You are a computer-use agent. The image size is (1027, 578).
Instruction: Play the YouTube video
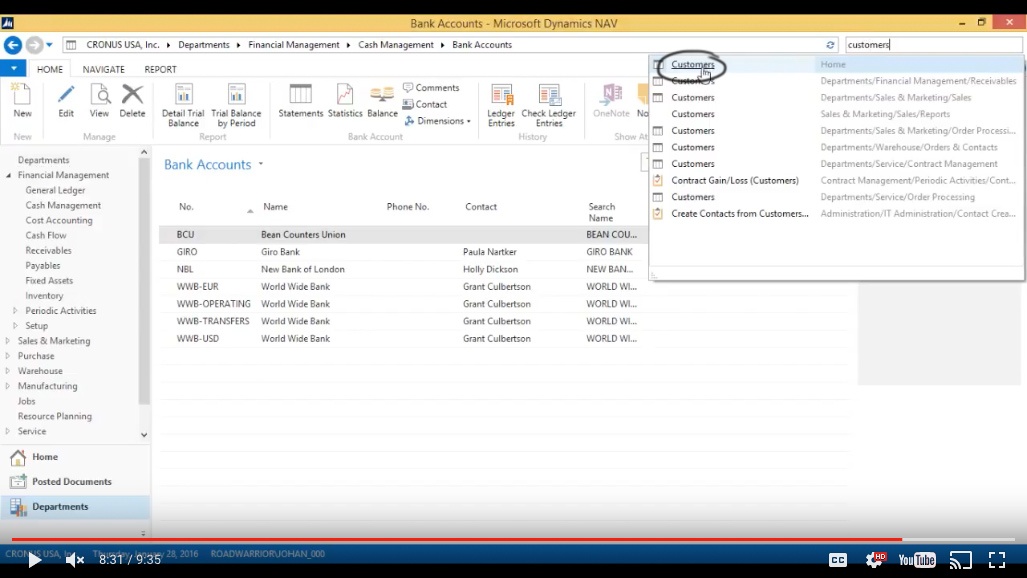(34, 560)
